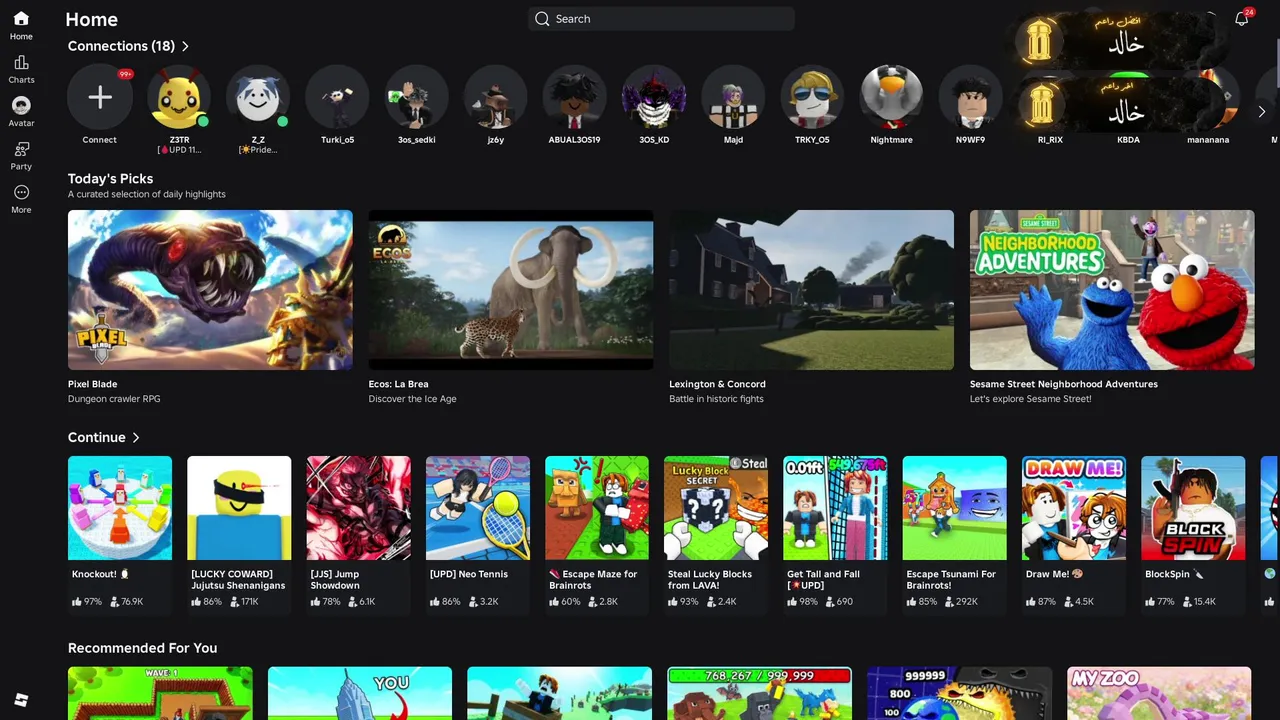Click into the Search field

coord(661,19)
